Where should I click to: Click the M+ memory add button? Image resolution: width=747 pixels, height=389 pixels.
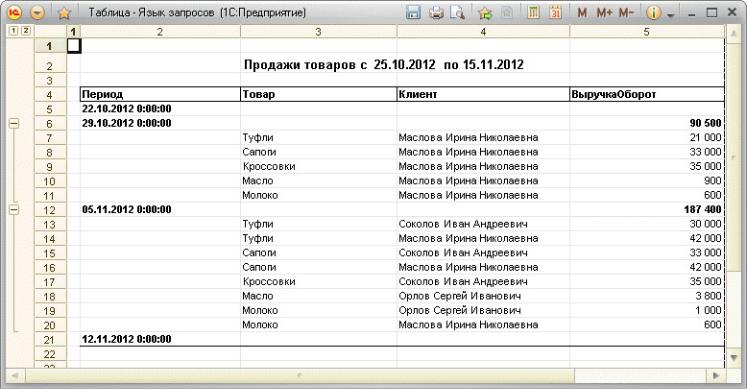[604, 13]
